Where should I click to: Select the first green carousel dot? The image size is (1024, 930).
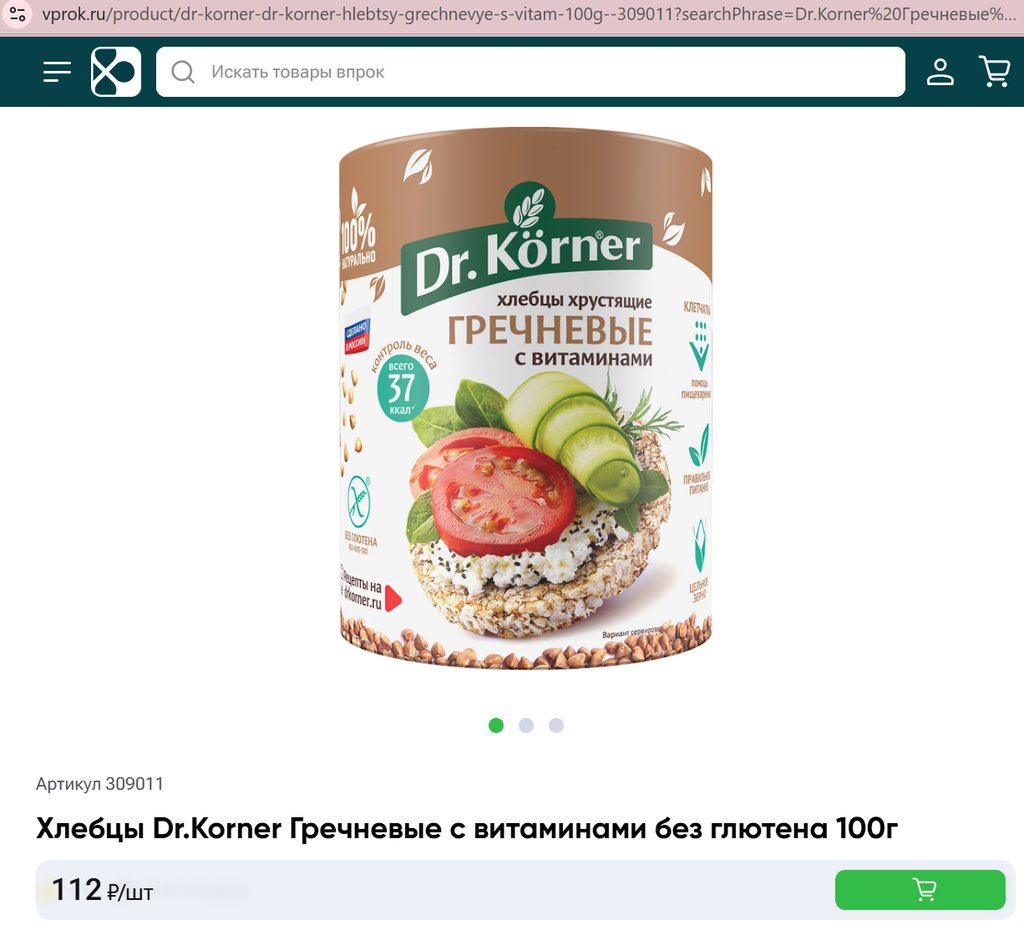[496, 726]
